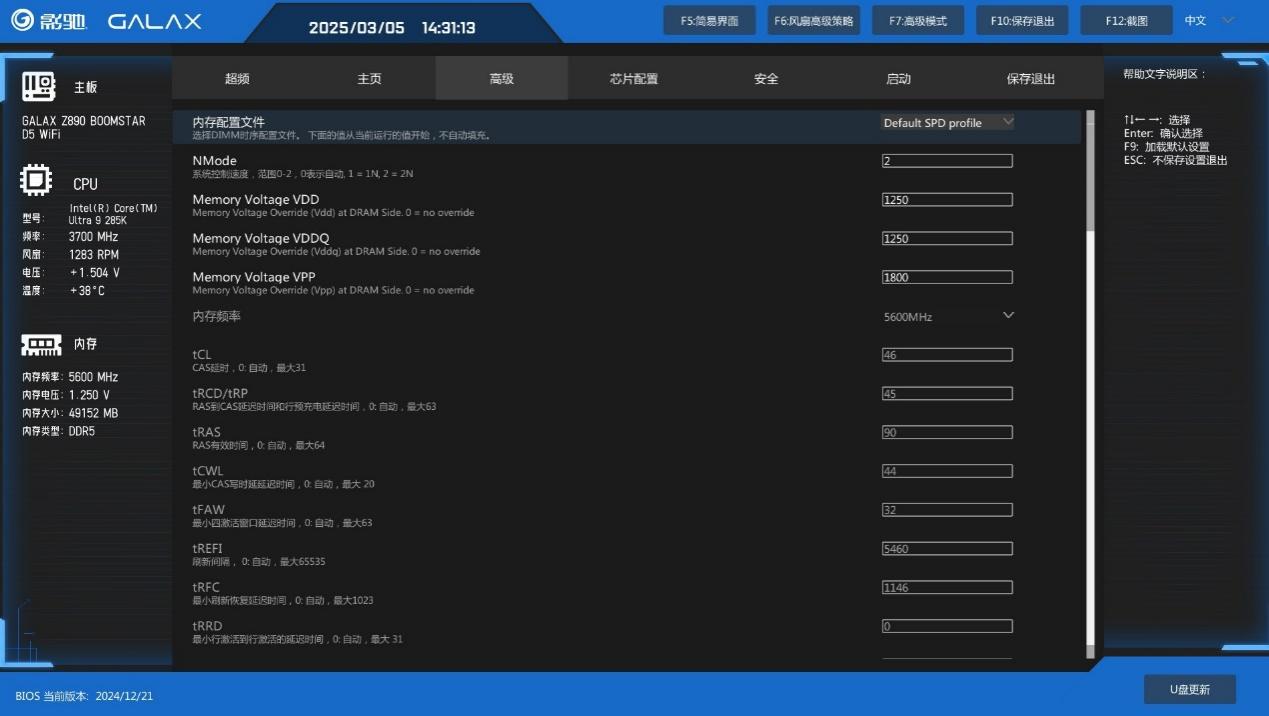1269x716 pixels.
Task: Click F10 保存退出 button
Action: (1022, 20)
